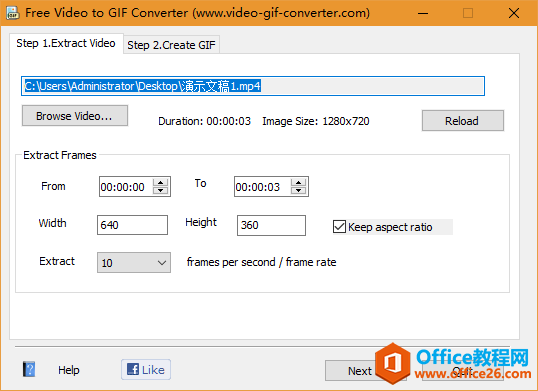
Task: Decrease the From time with down arrow
Action: 160,190
